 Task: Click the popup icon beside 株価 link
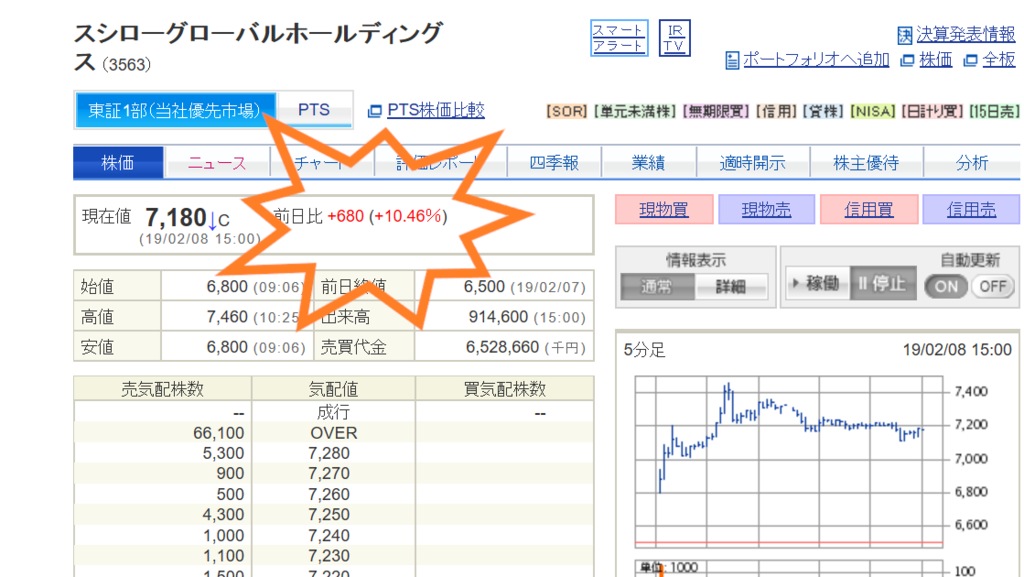click(x=906, y=61)
